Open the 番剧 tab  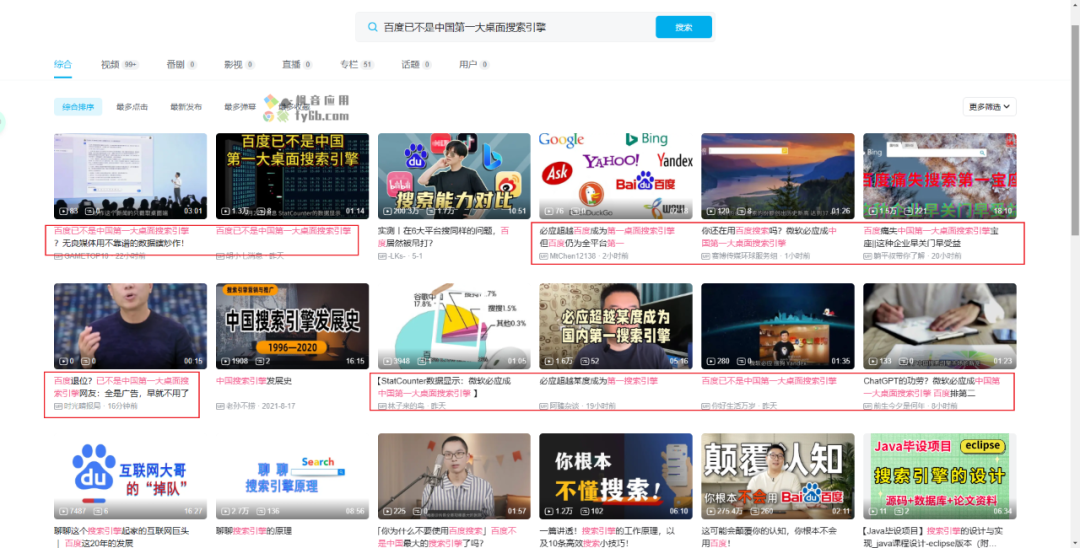coord(181,64)
